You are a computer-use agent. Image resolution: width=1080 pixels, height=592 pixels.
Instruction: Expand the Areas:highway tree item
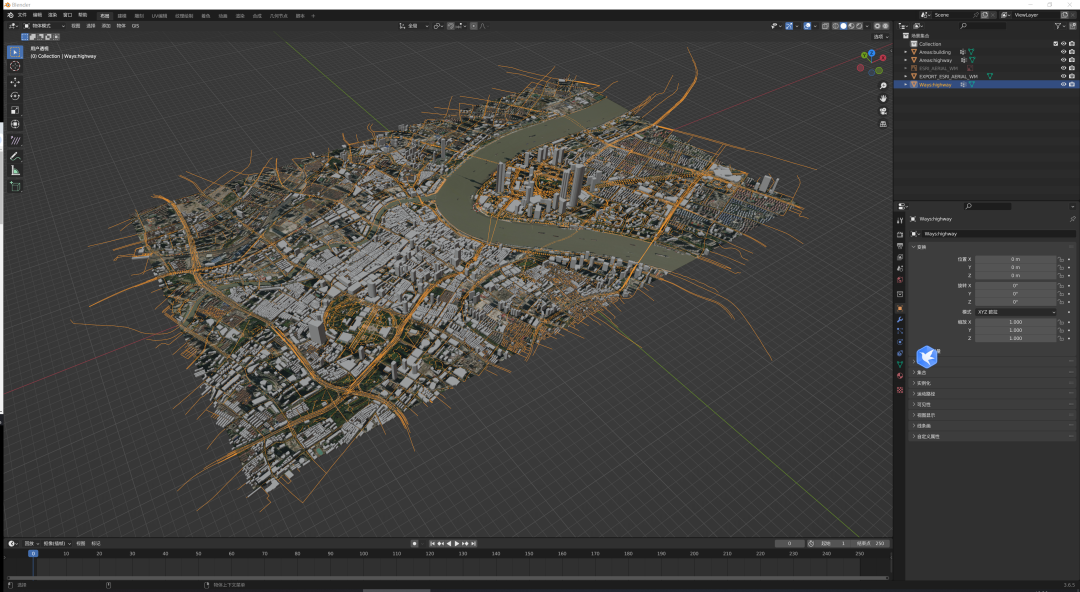point(906,60)
